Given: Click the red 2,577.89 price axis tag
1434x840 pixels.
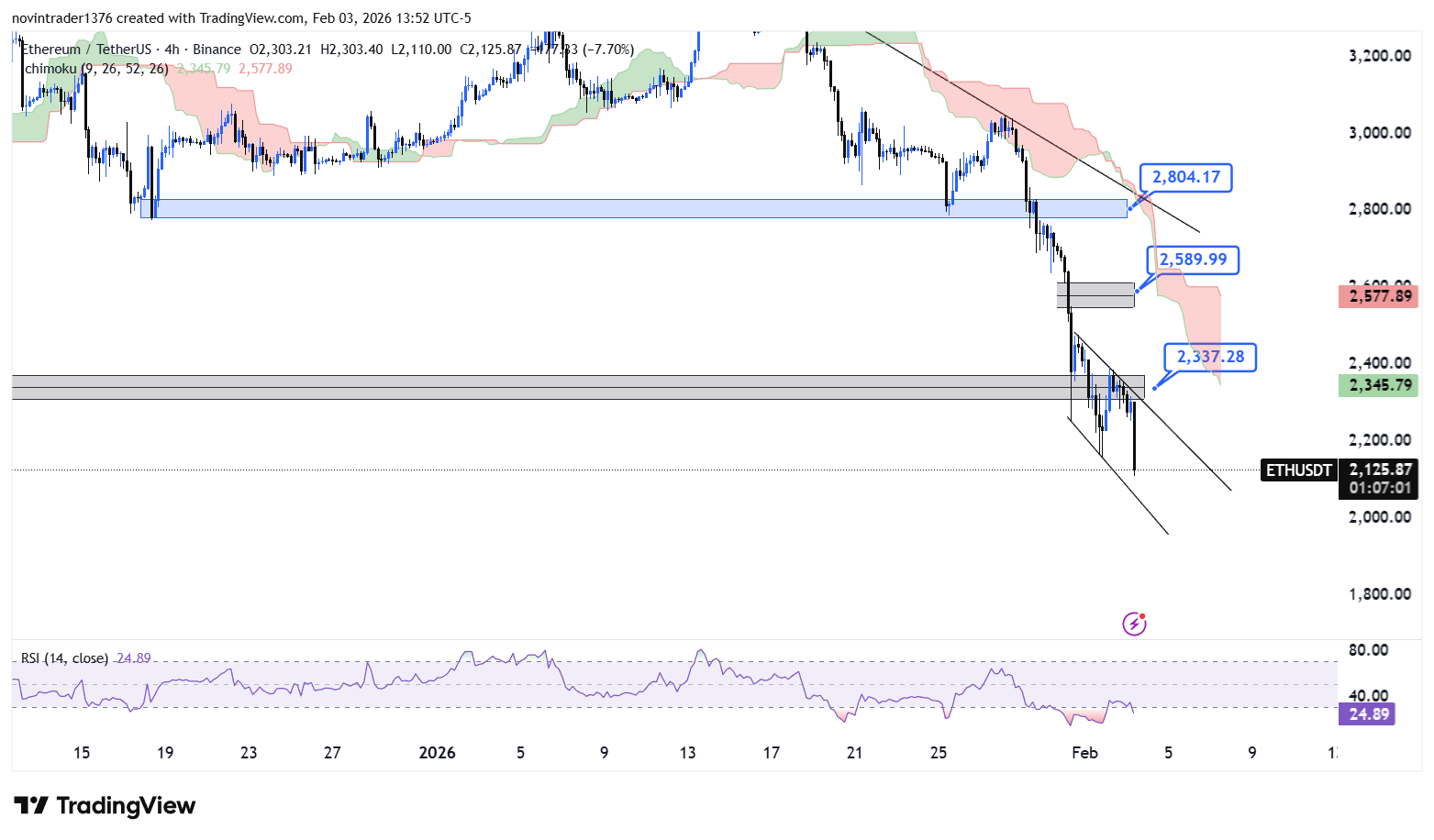Looking at the screenshot, I should point(1378,296).
